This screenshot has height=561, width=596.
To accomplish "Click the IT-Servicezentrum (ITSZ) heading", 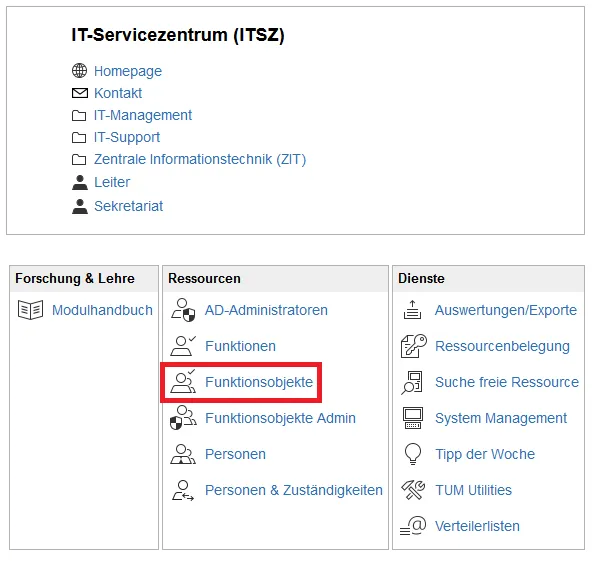I will click(178, 35).
